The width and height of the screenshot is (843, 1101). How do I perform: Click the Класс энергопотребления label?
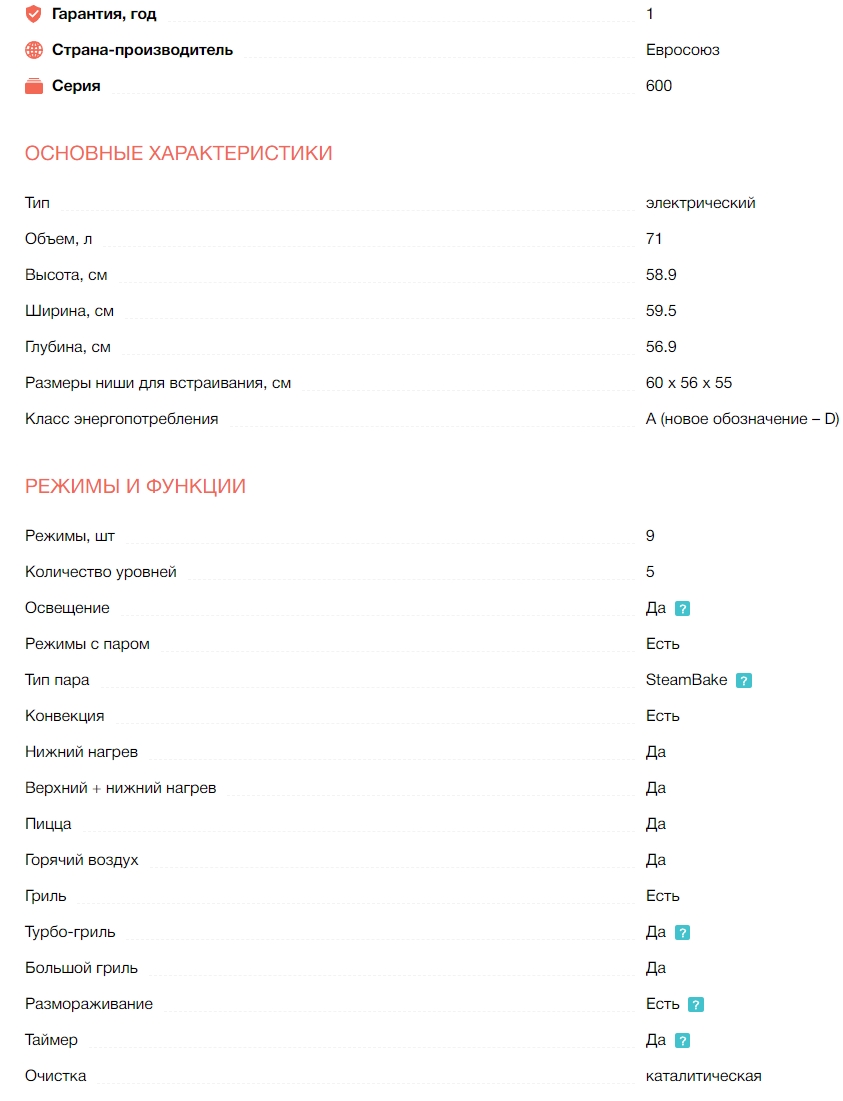click(x=121, y=419)
